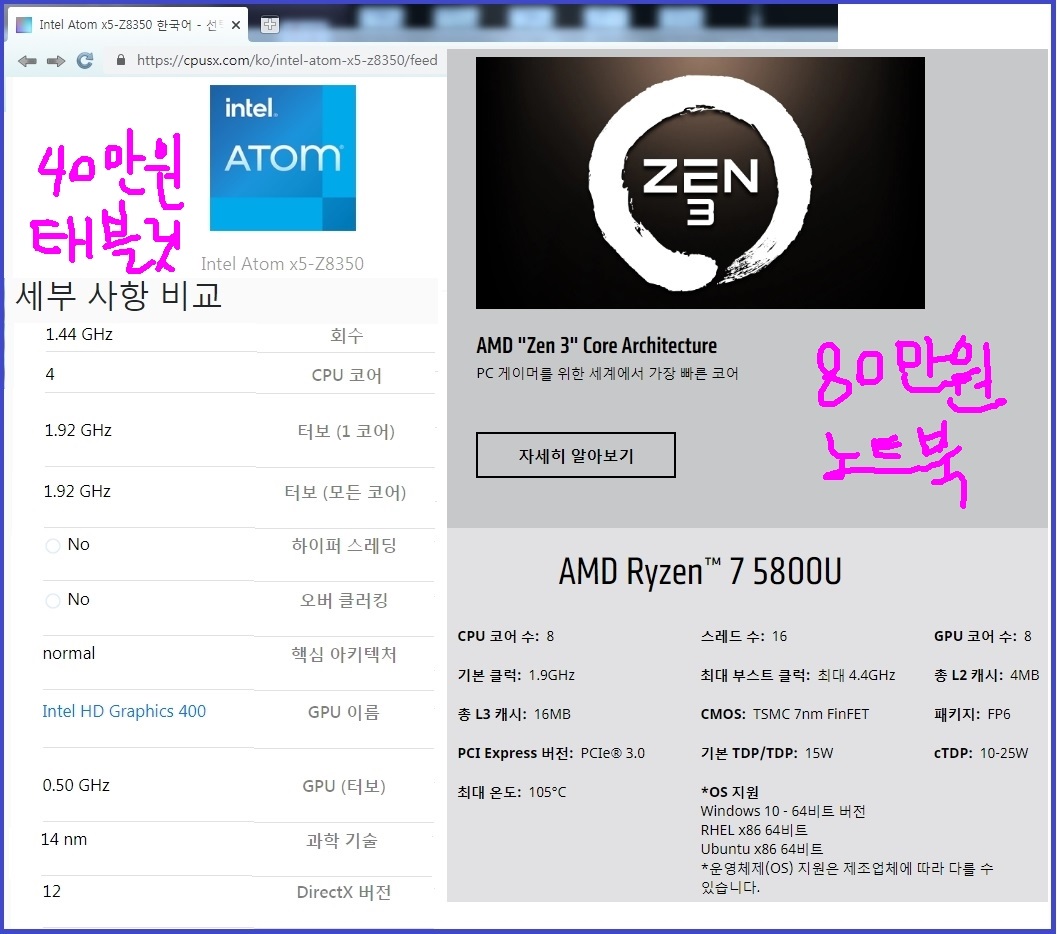Select the Intel Atom x5-Z8350 caption
1057x934 pixels.
coord(282,263)
